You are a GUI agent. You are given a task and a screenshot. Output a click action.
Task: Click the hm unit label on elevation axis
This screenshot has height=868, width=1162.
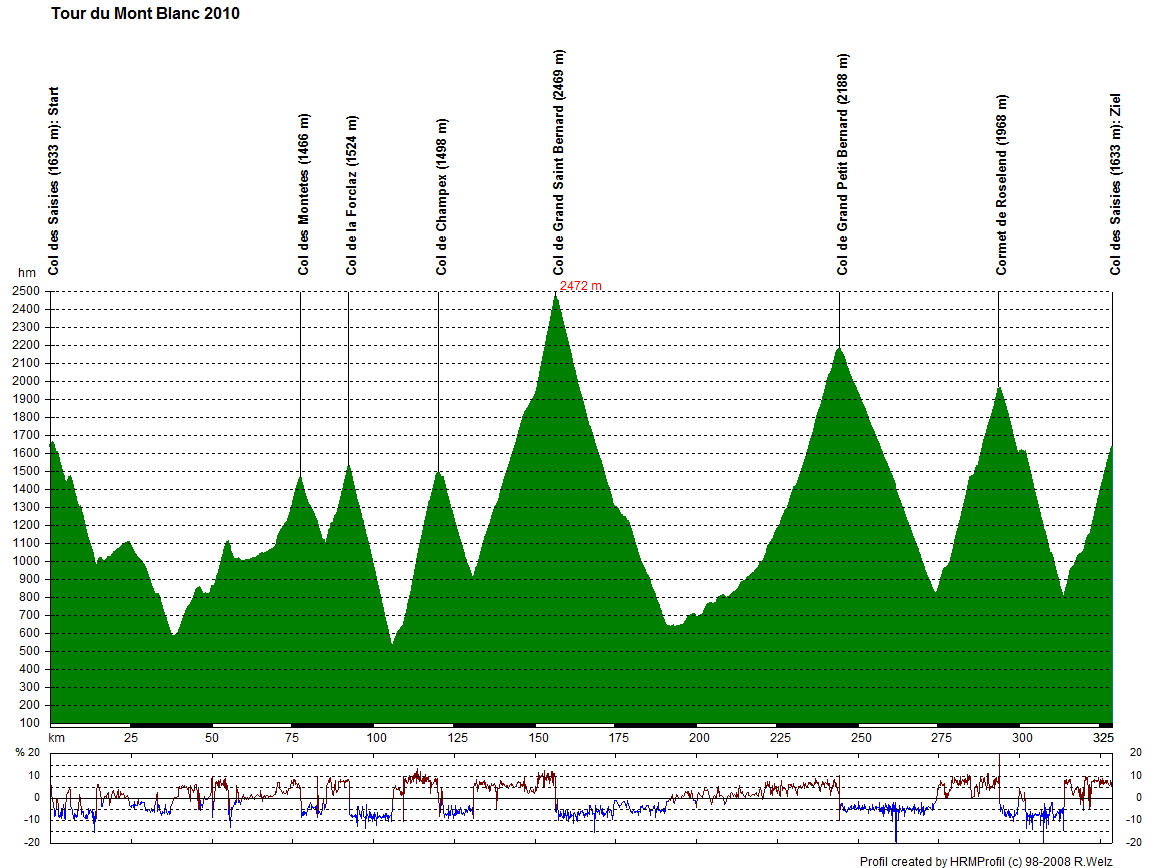pyautogui.click(x=27, y=273)
